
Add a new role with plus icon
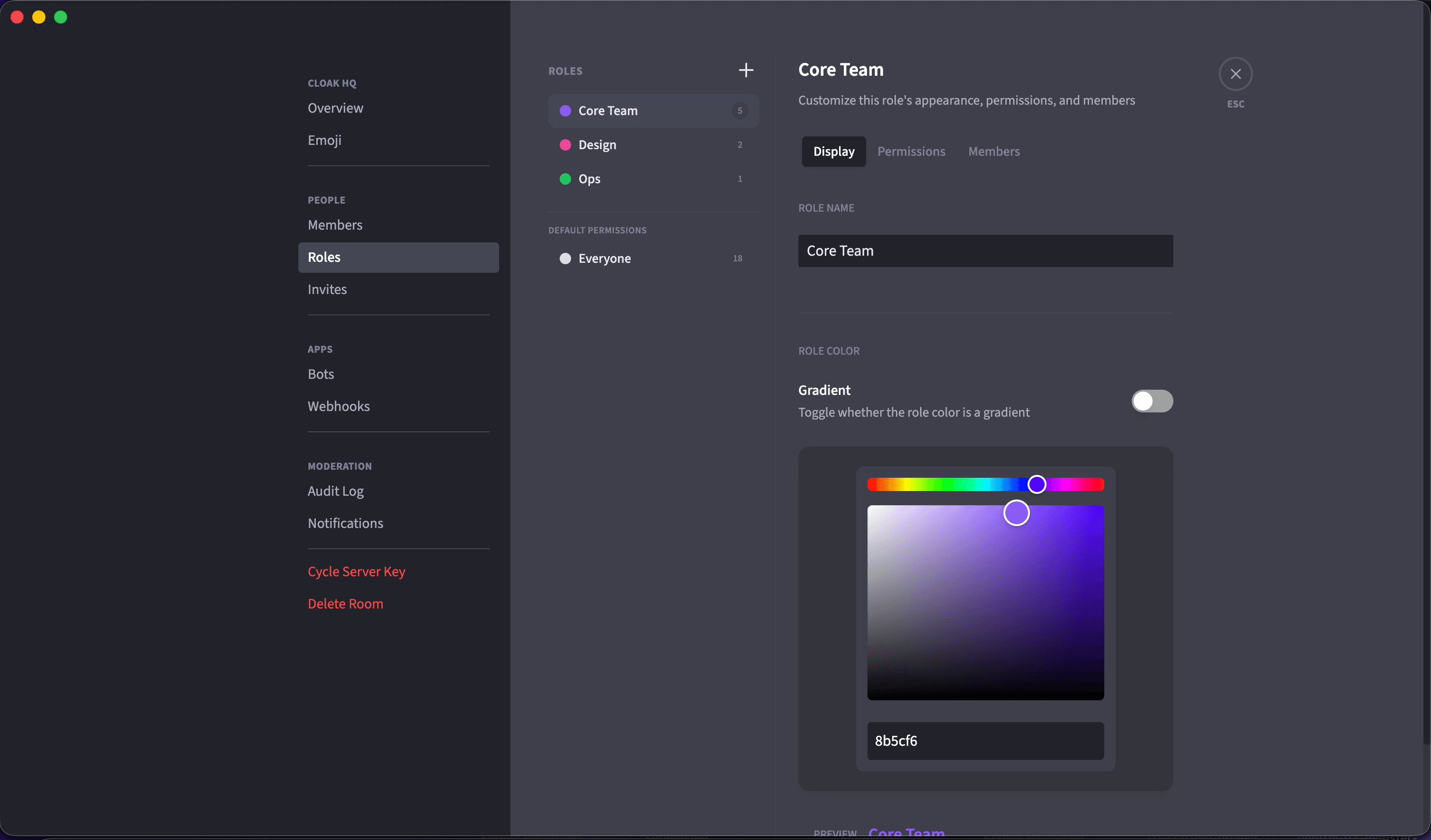pyautogui.click(x=746, y=70)
